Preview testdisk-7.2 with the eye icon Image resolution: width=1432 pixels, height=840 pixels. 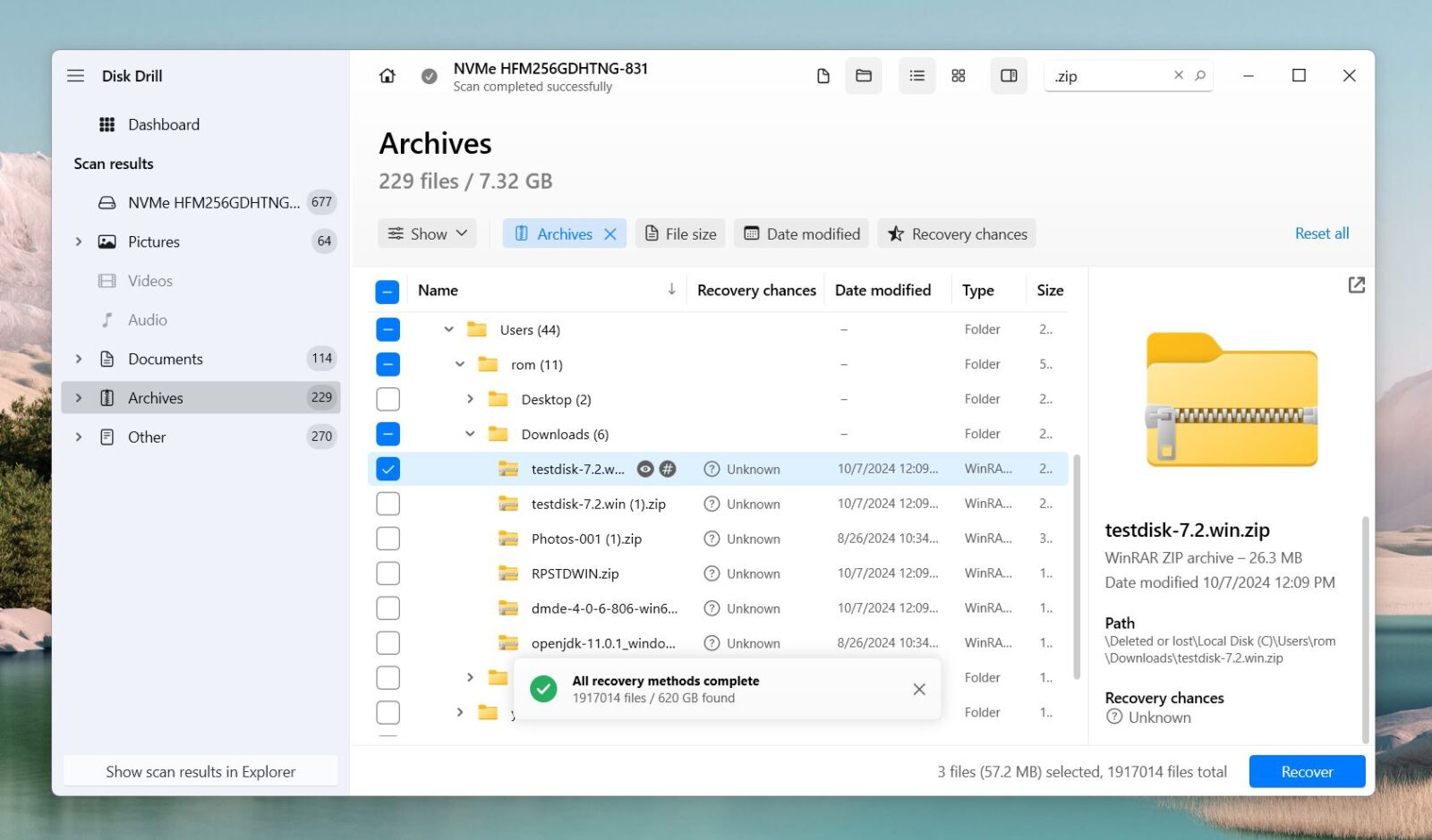[645, 468]
